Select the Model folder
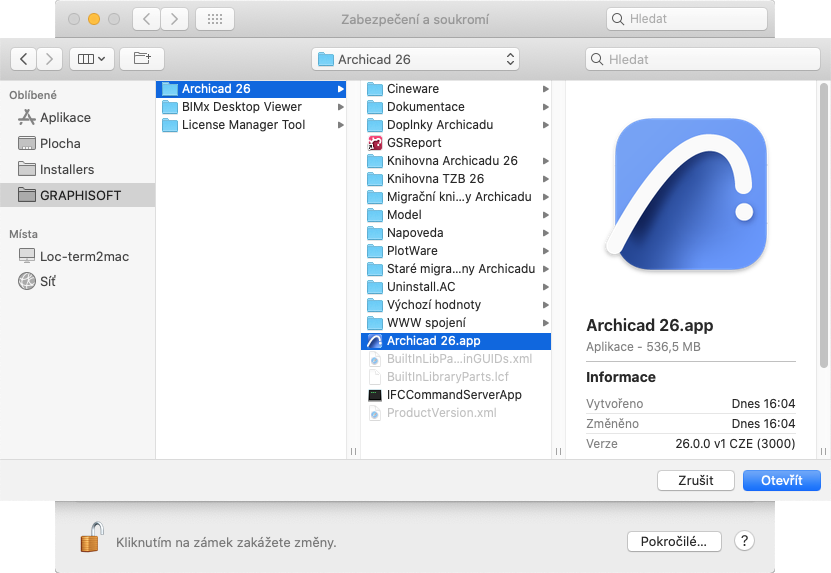Screen dimensions: 831x573 pos(456,215)
